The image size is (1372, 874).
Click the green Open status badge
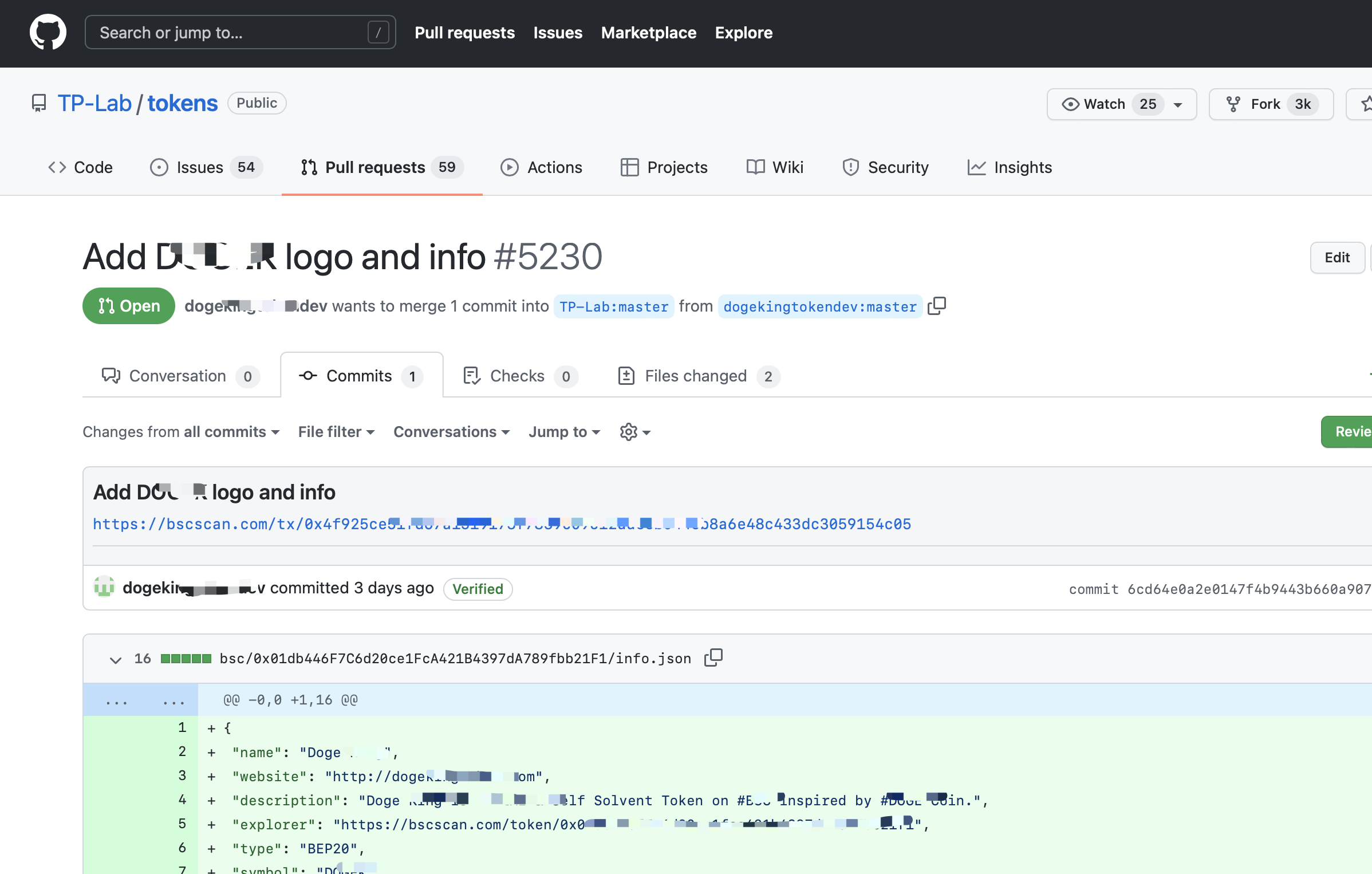[129, 306]
